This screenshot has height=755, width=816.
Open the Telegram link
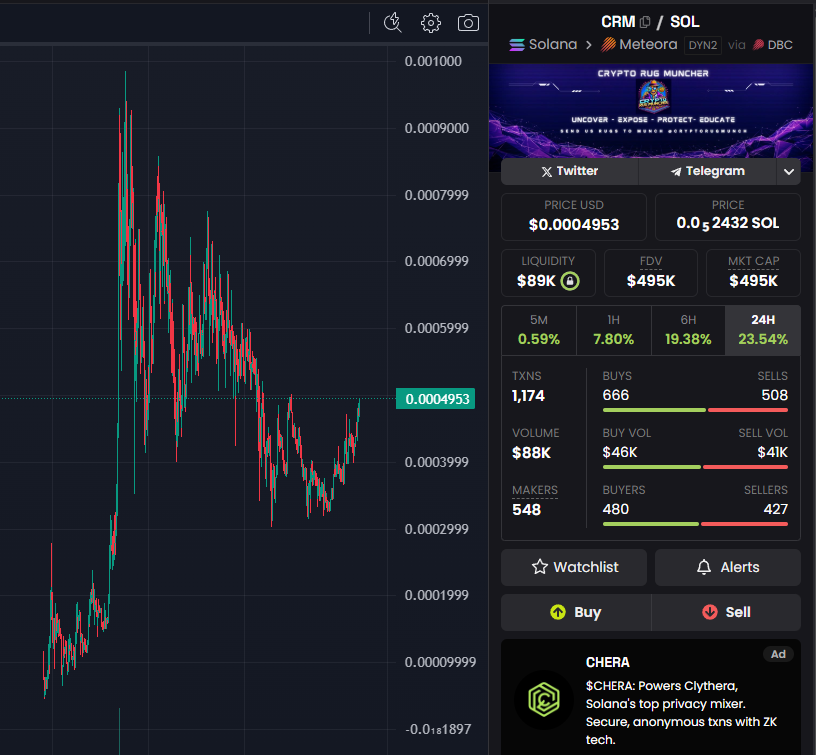707,172
